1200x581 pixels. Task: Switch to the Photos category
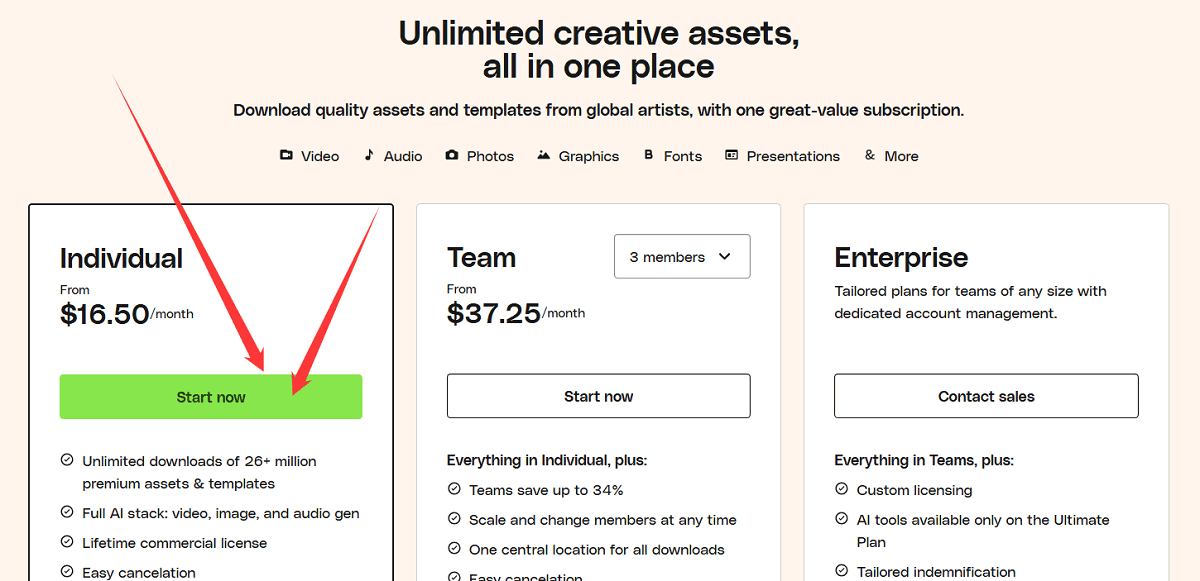490,156
